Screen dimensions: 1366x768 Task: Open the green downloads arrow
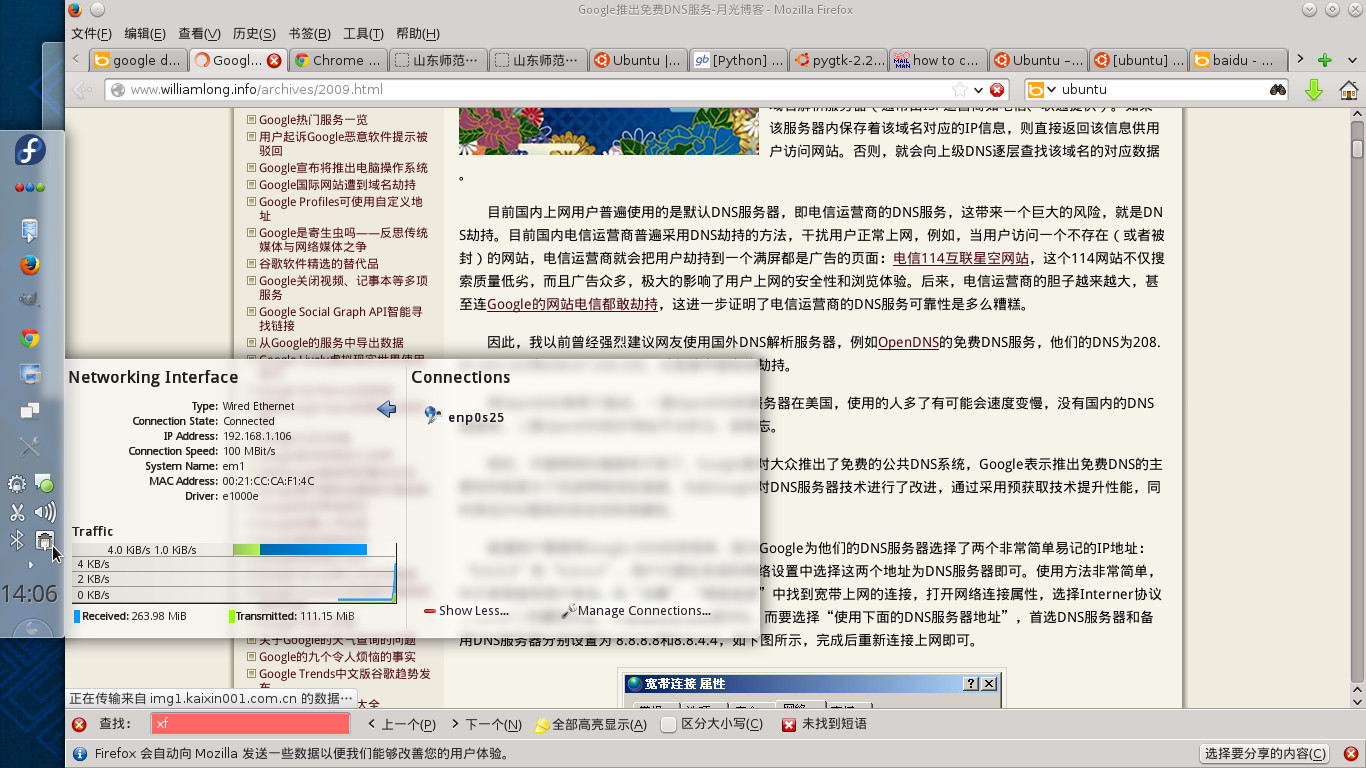click(1314, 90)
